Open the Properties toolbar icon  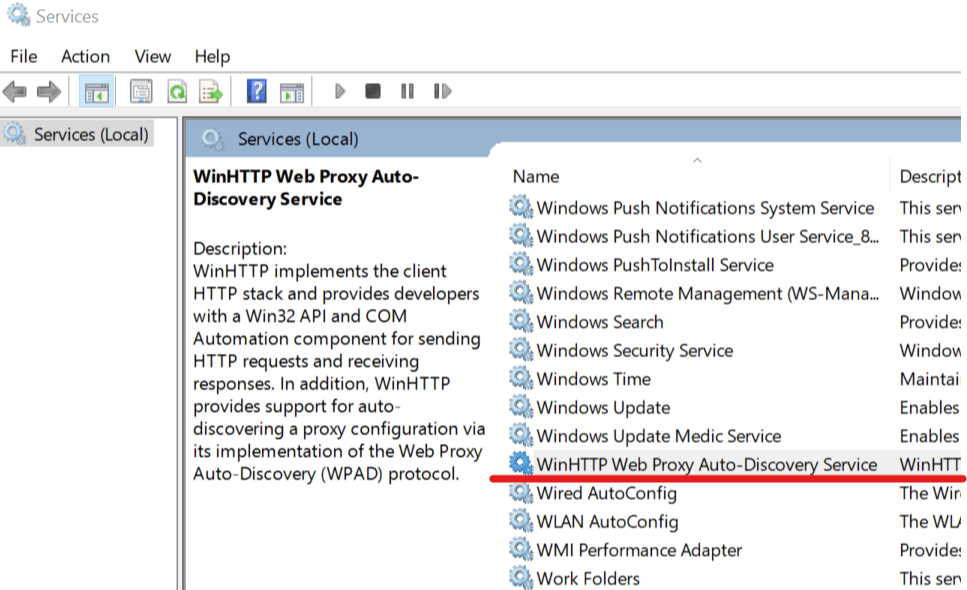click(x=141, y=92)
